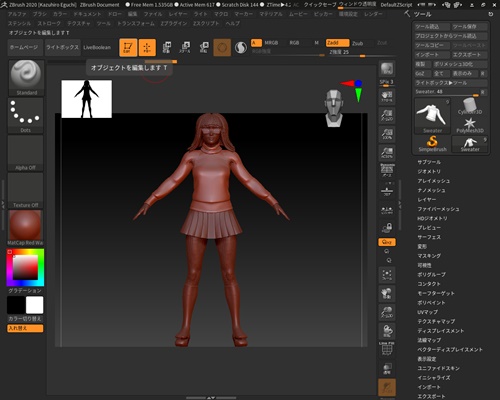This screenshot has height=400, width=500.
Task: Open the ブラシ menu
Action: point(40,14)
